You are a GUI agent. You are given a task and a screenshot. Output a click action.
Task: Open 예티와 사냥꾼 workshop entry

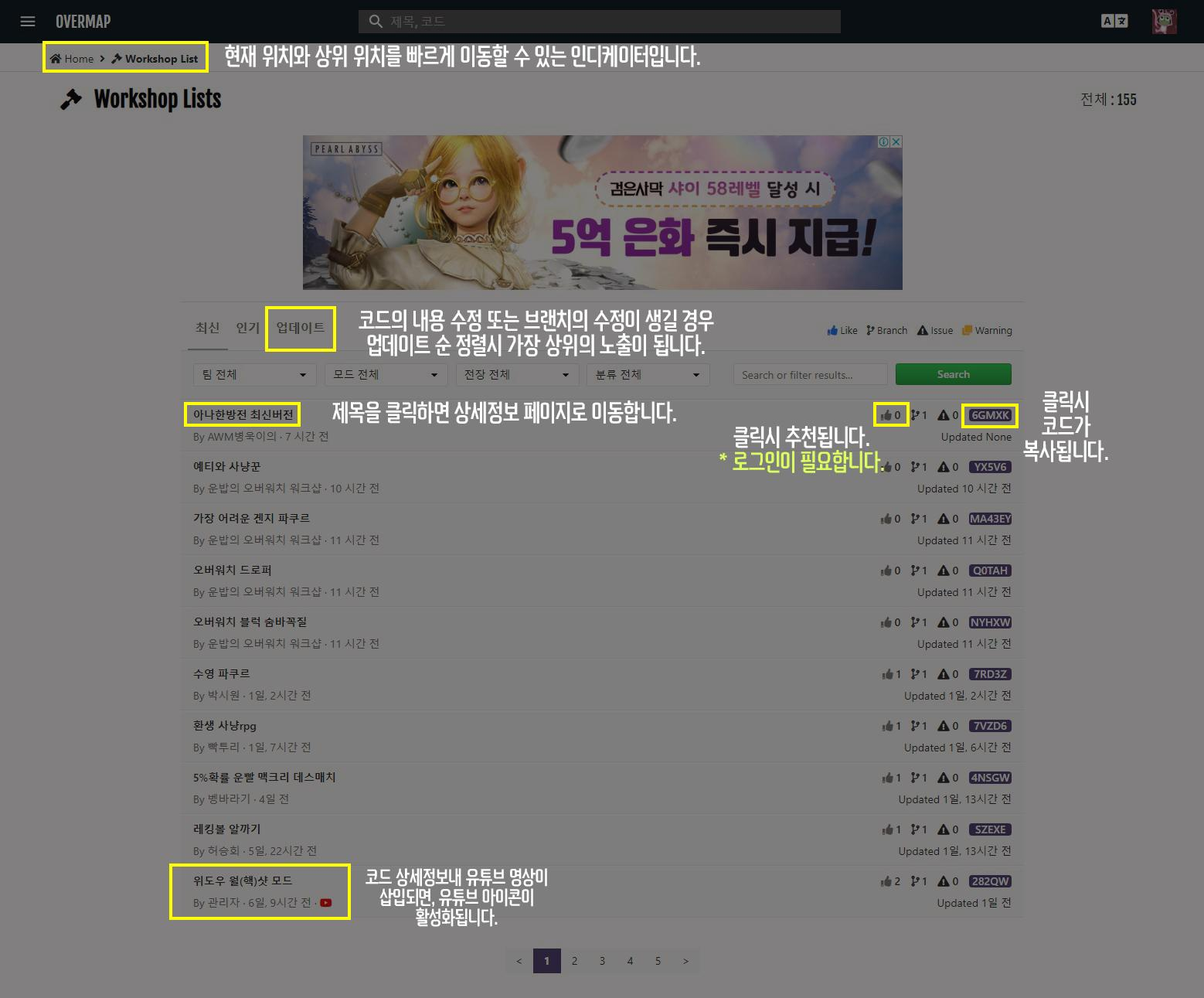tap(226, 466)
